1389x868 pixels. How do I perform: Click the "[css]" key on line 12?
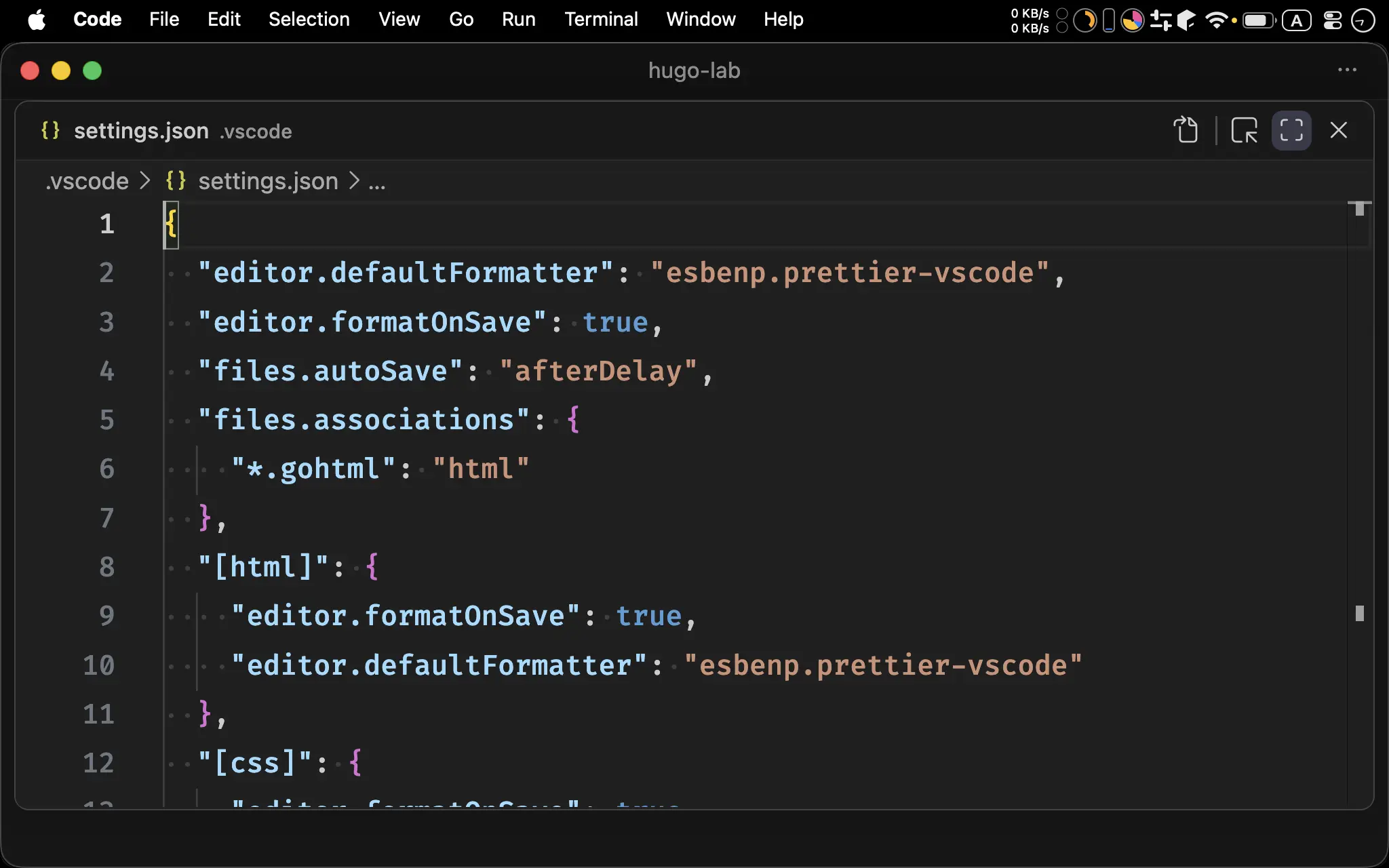pyautogui.click(x=255, y=763)
